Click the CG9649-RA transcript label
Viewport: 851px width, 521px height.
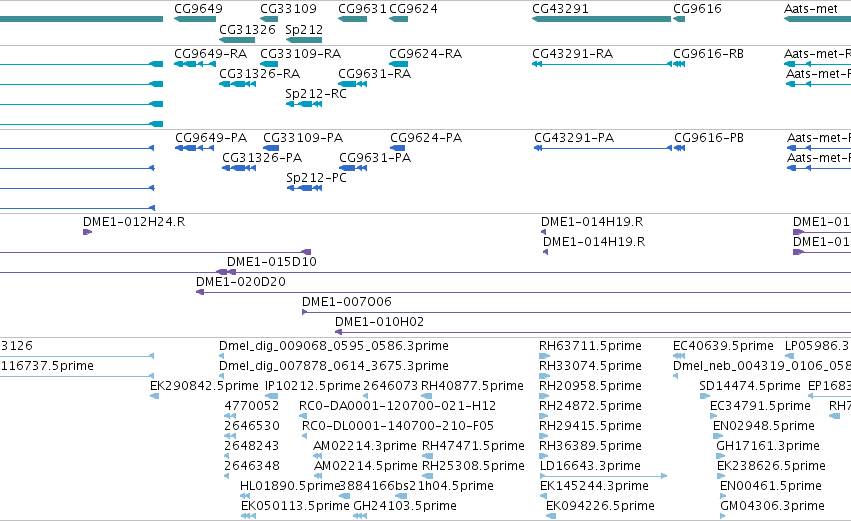click(x=211, y=54)
